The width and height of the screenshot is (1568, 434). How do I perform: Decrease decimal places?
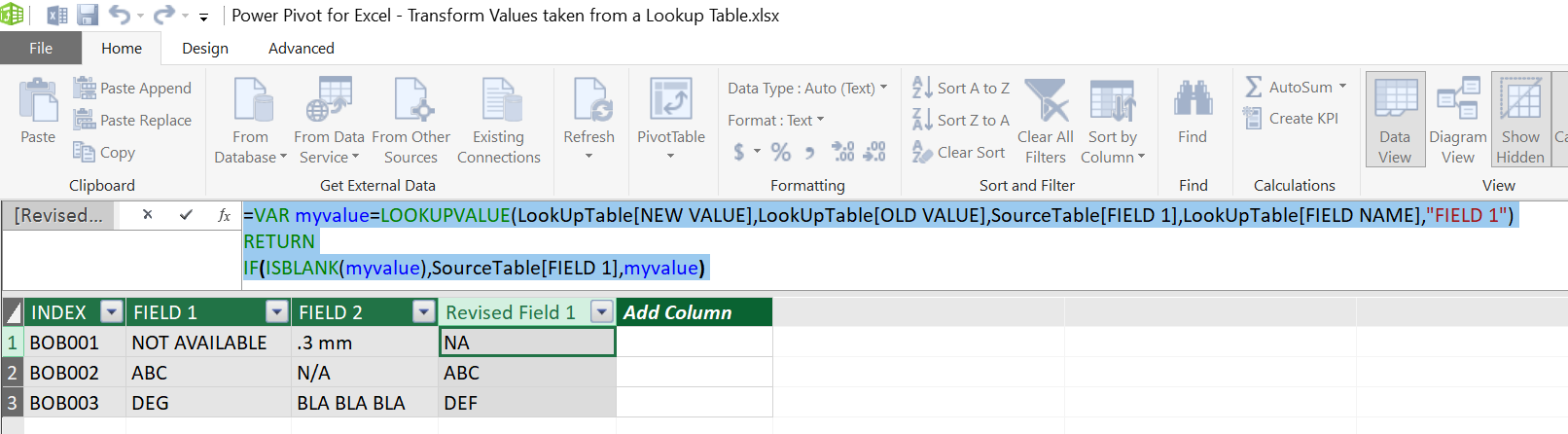click(x=874, y=152)
